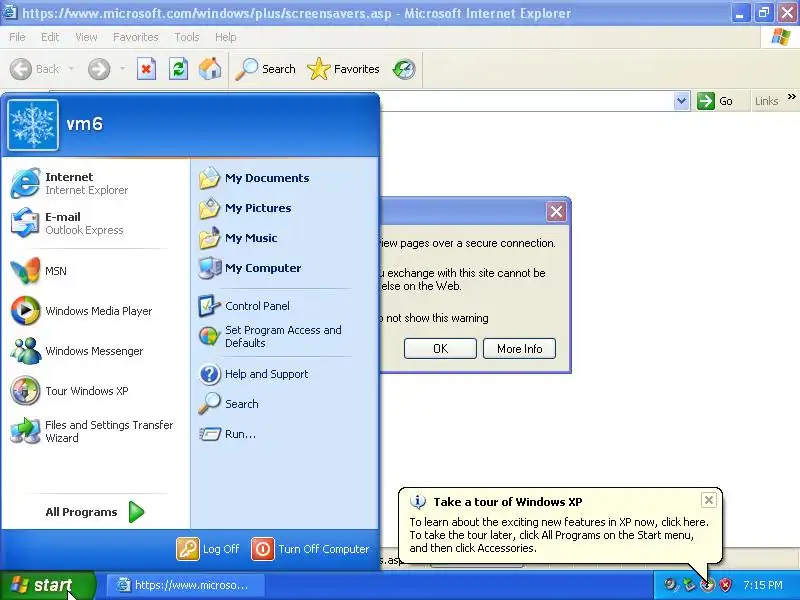Click the Stop loading icon

tap(146, 69)
